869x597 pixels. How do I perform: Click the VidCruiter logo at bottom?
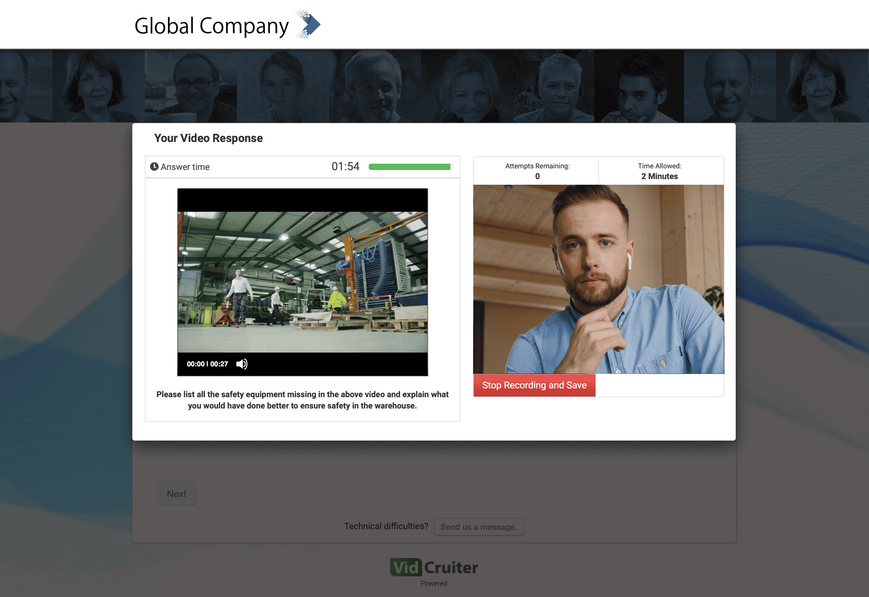pos(434,567)
